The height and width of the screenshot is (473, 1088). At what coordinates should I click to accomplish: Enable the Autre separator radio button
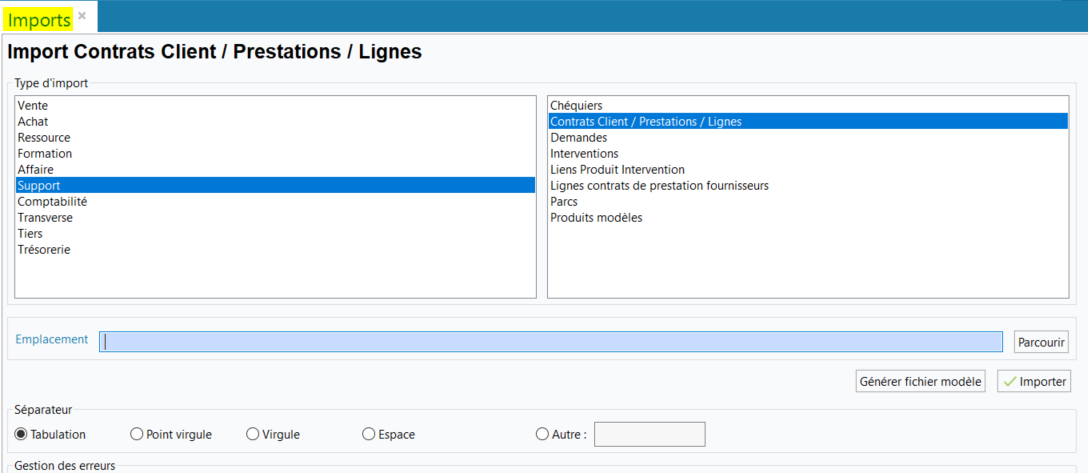543,434
